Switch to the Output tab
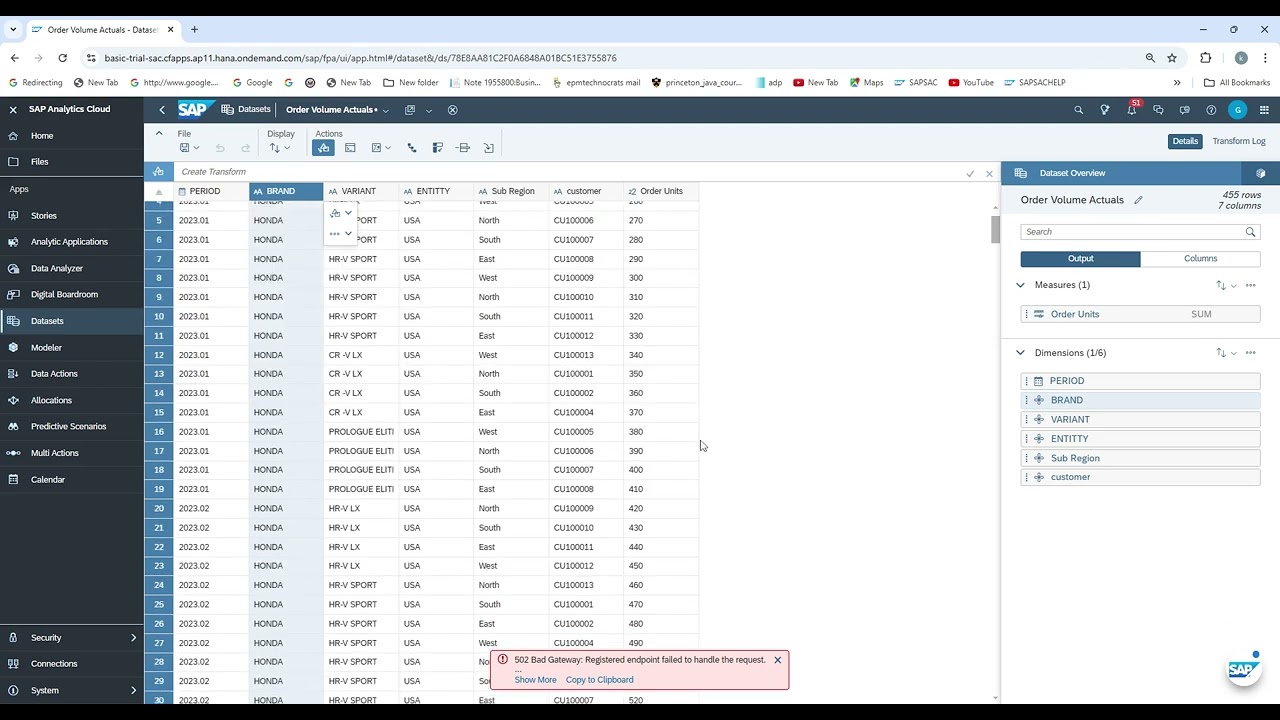This screenshot has height=720, width=1280. point(1080,258)
